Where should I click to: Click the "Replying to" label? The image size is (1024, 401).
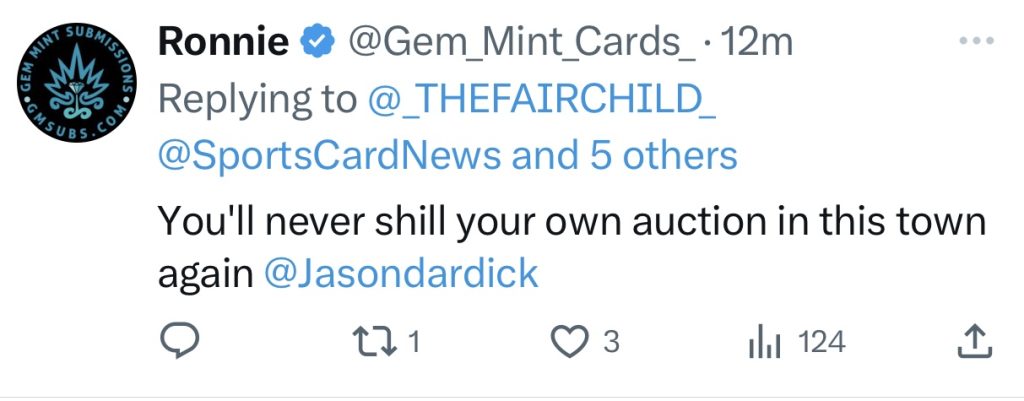tap(255, 99)
